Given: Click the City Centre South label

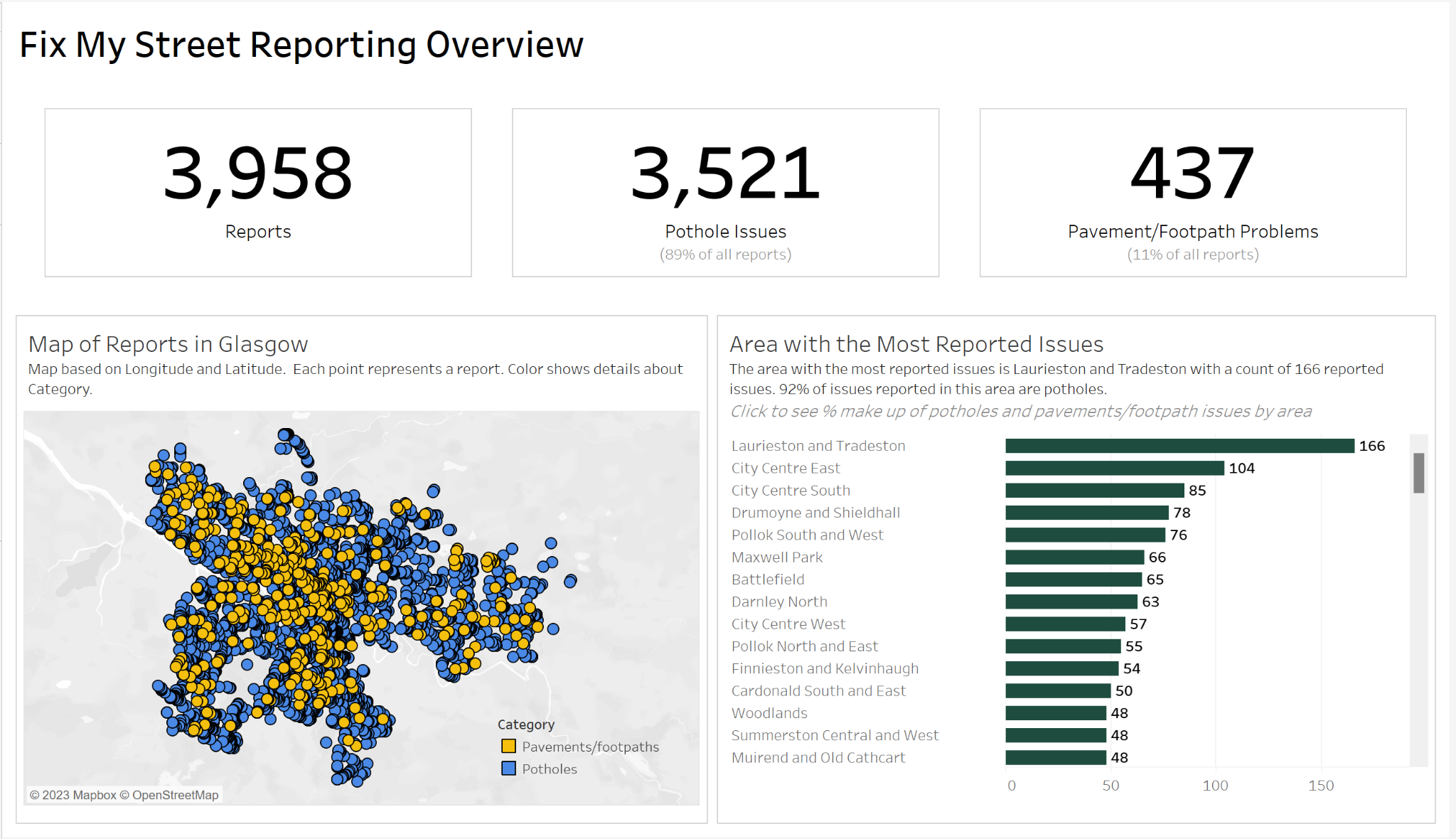Looking at the screenshot, I should pos(791,491).
